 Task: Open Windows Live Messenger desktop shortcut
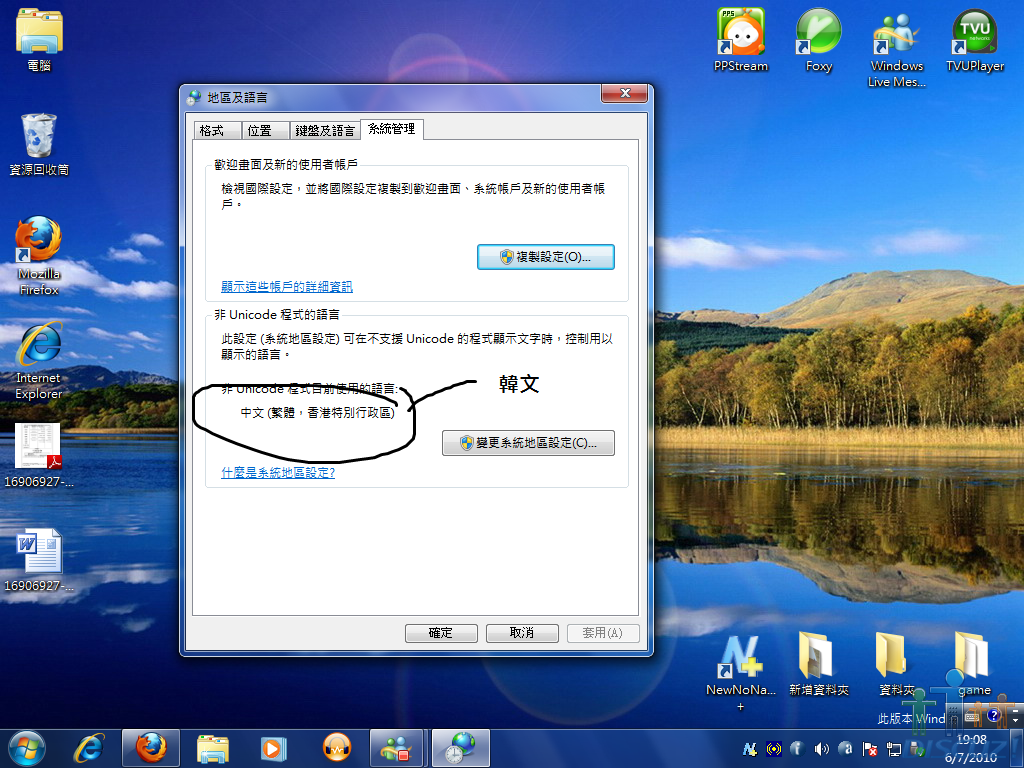[x=897, y=50]
